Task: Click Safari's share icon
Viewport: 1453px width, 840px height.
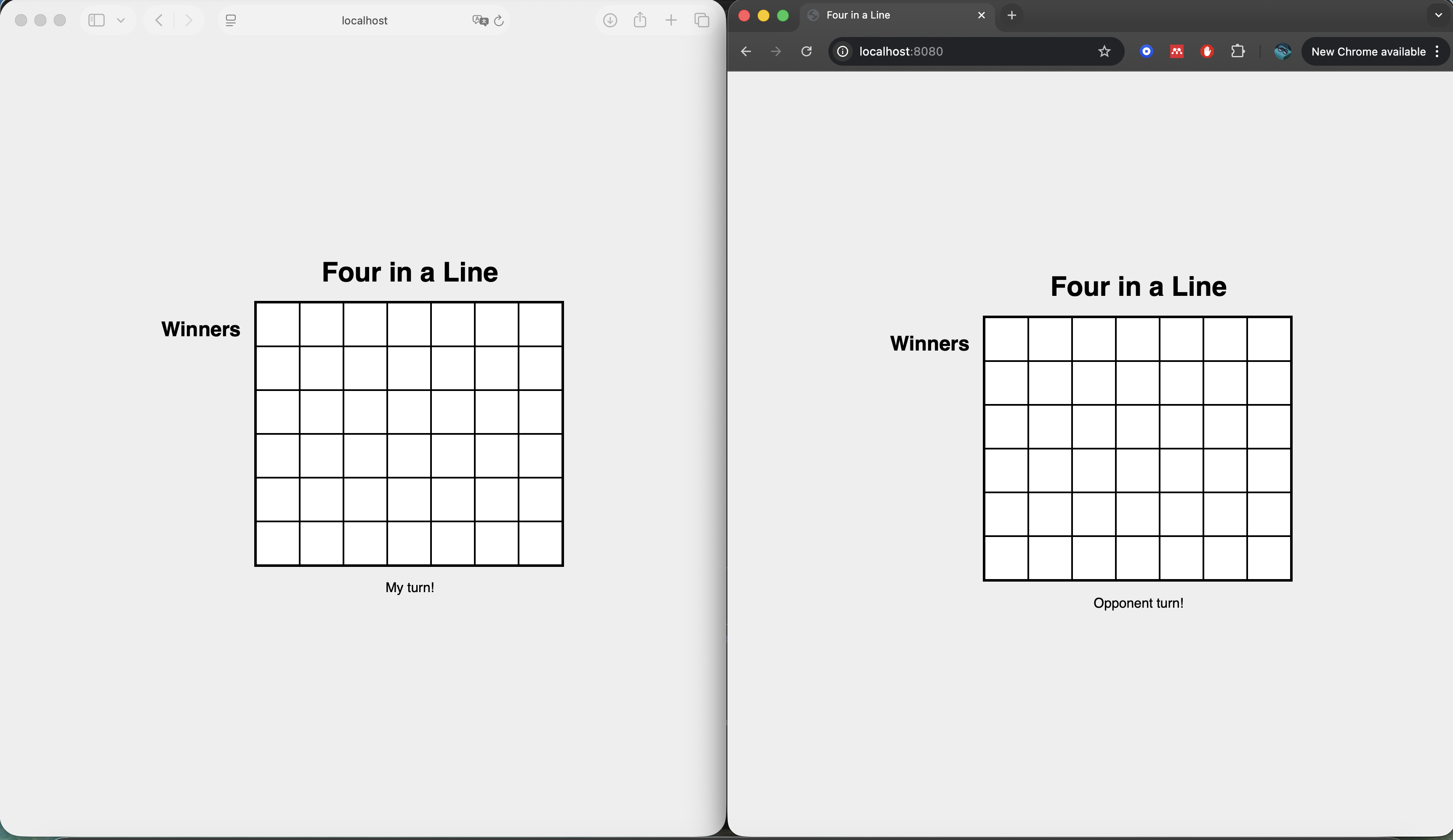Action: point(640,21)
